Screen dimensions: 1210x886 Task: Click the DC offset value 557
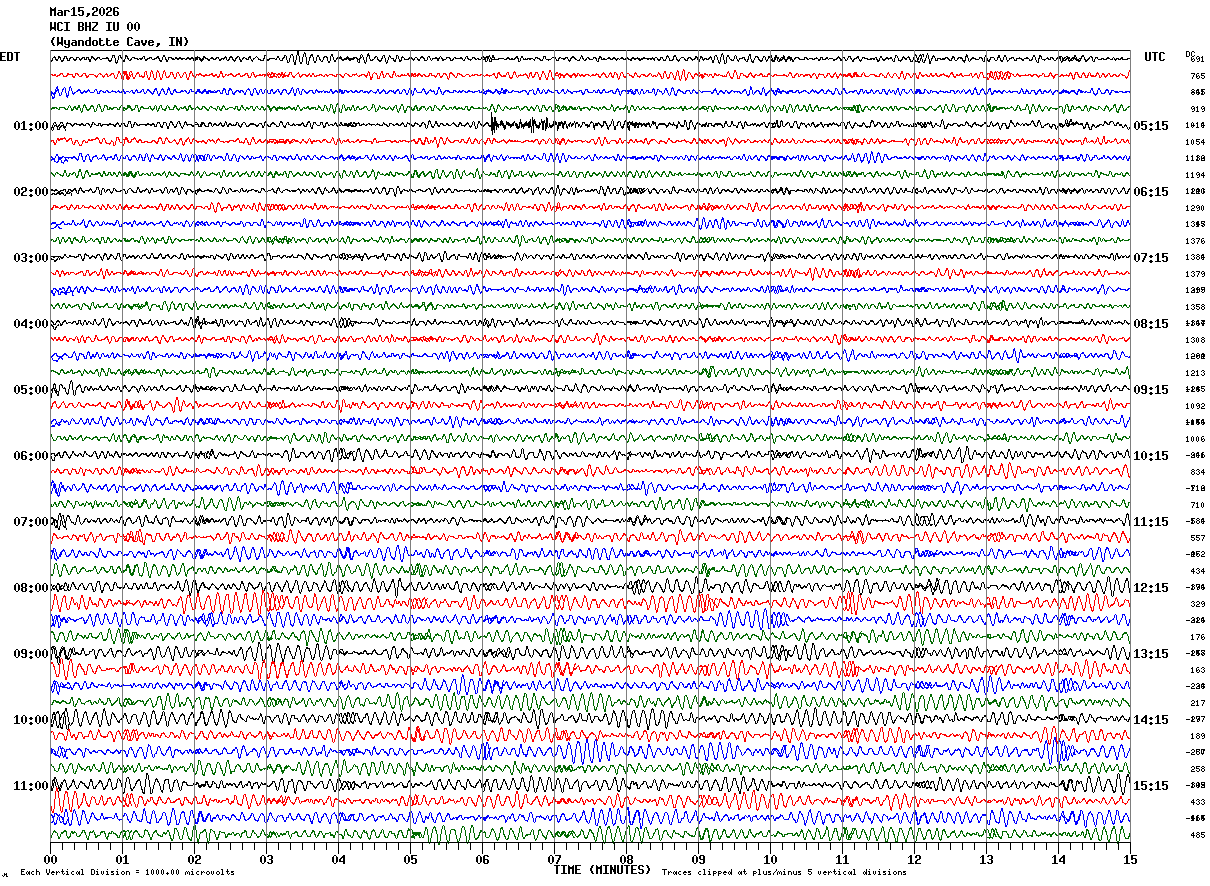point(1197,538)
